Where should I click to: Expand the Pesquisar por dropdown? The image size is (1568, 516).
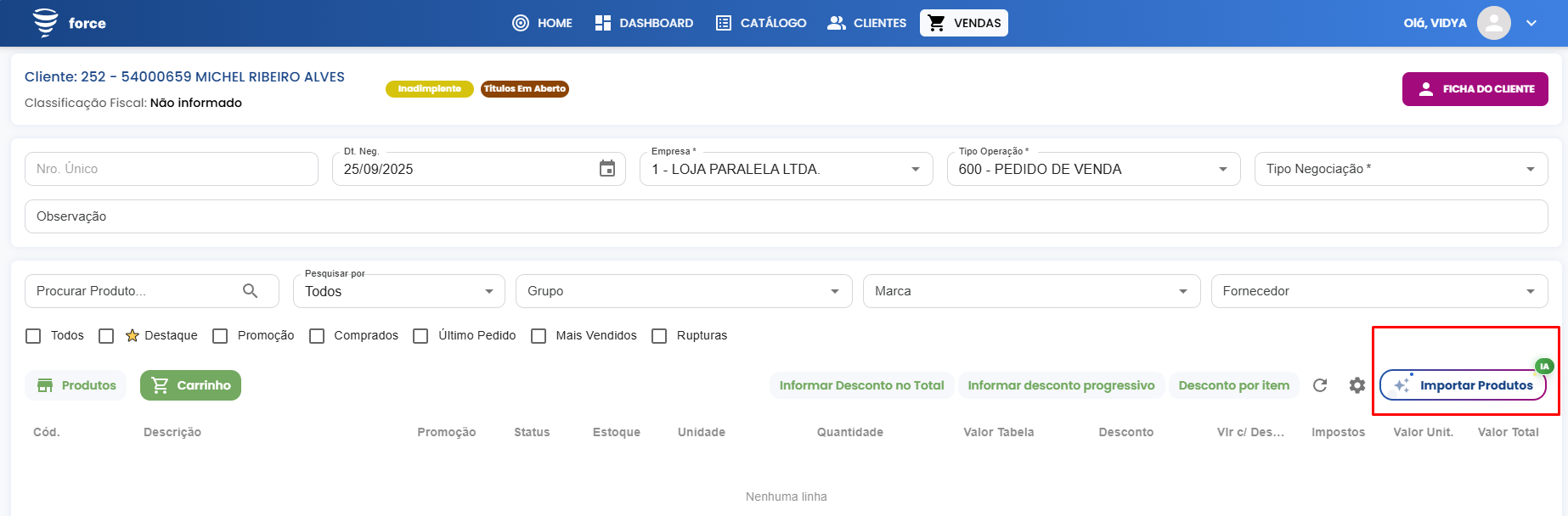(399, 291)
